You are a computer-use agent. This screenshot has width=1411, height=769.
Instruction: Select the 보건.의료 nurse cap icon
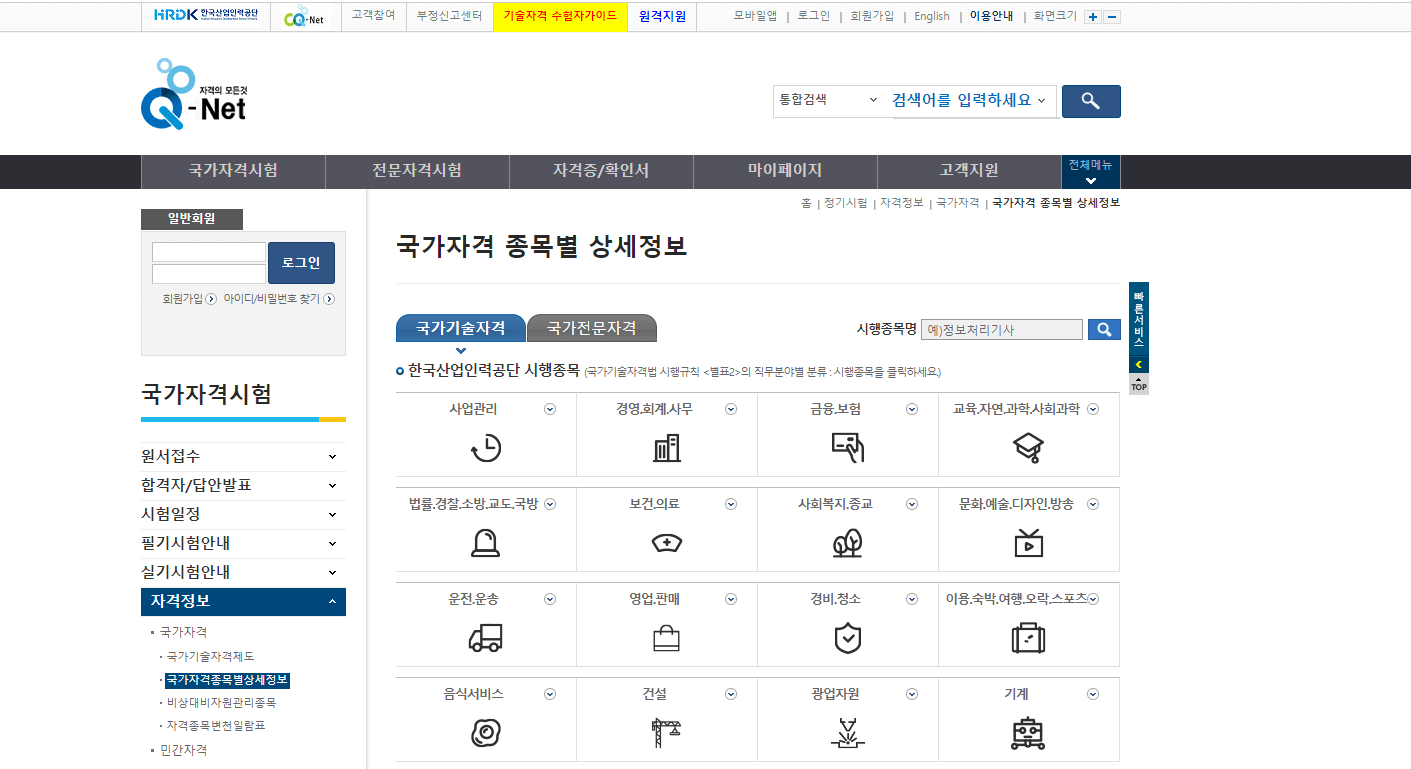(667, 543)
